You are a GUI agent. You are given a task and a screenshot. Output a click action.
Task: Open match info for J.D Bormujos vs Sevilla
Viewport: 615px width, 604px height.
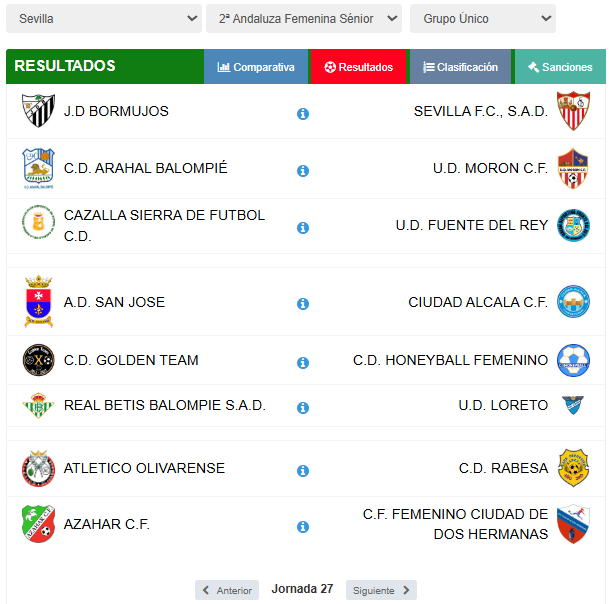pos(303,114)
